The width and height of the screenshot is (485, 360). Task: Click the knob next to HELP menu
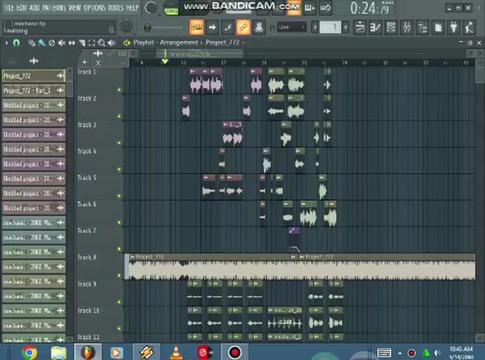pos(150,8)
